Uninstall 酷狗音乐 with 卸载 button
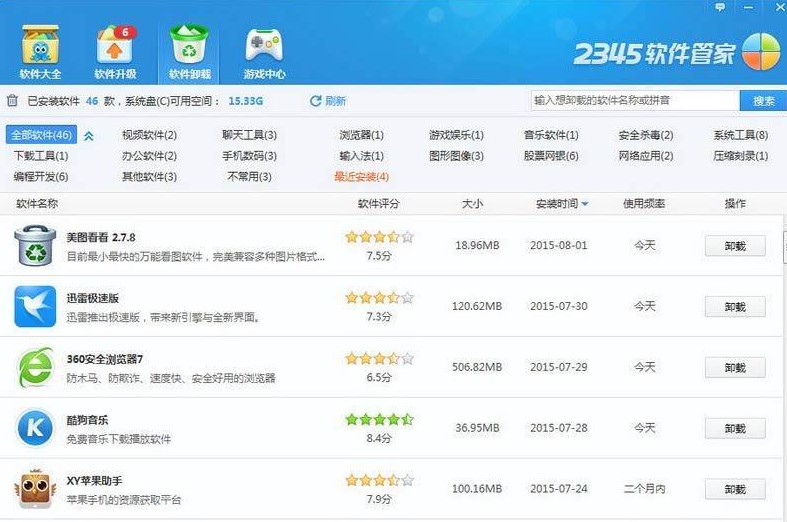The height and width of the screenshot is (522, 787). (x=735, y=428)
